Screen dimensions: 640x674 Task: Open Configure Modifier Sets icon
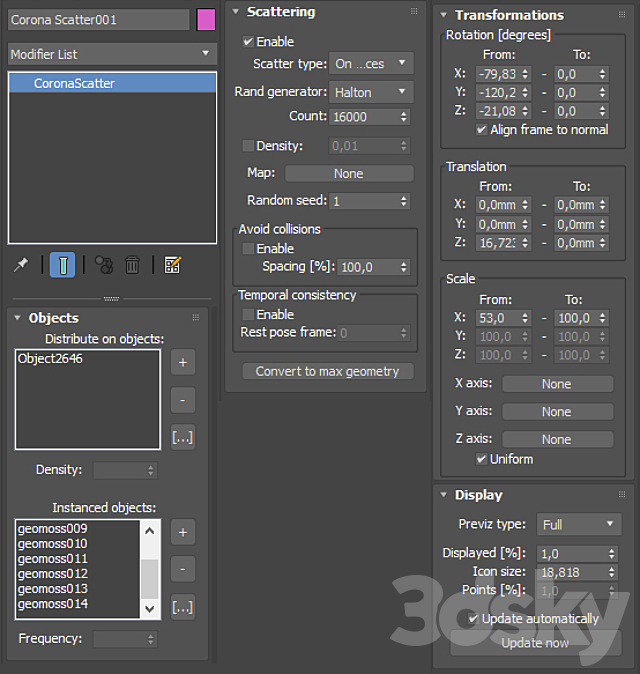click(172, 265)
